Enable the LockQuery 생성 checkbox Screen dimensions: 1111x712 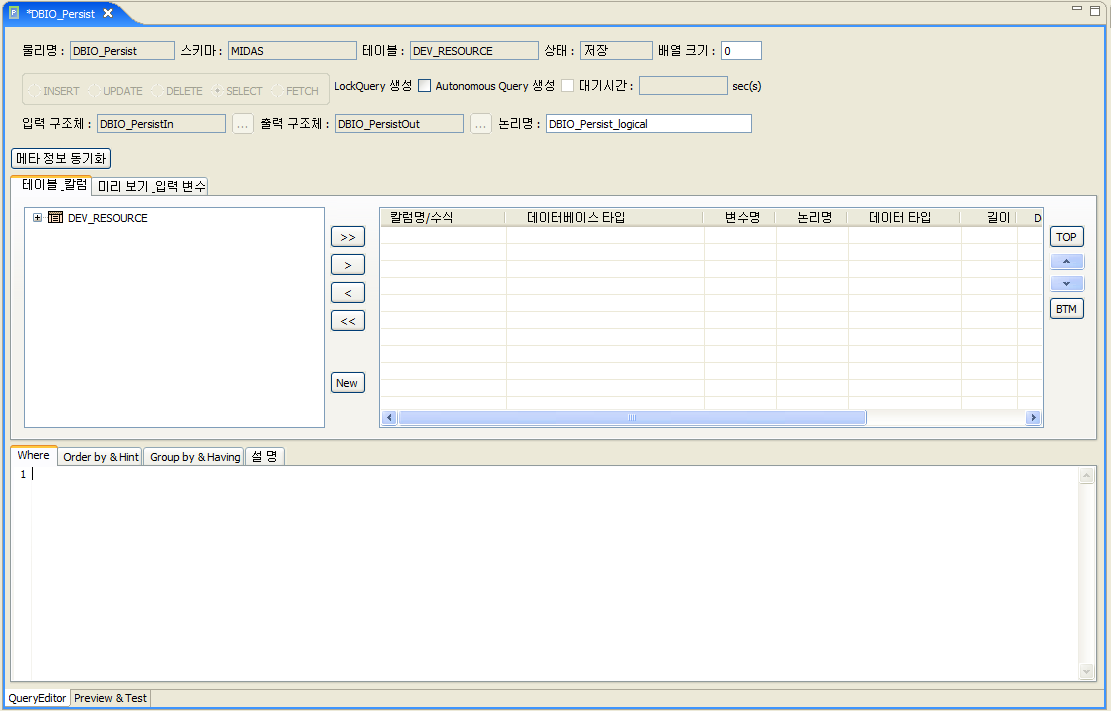click(424, 86)
